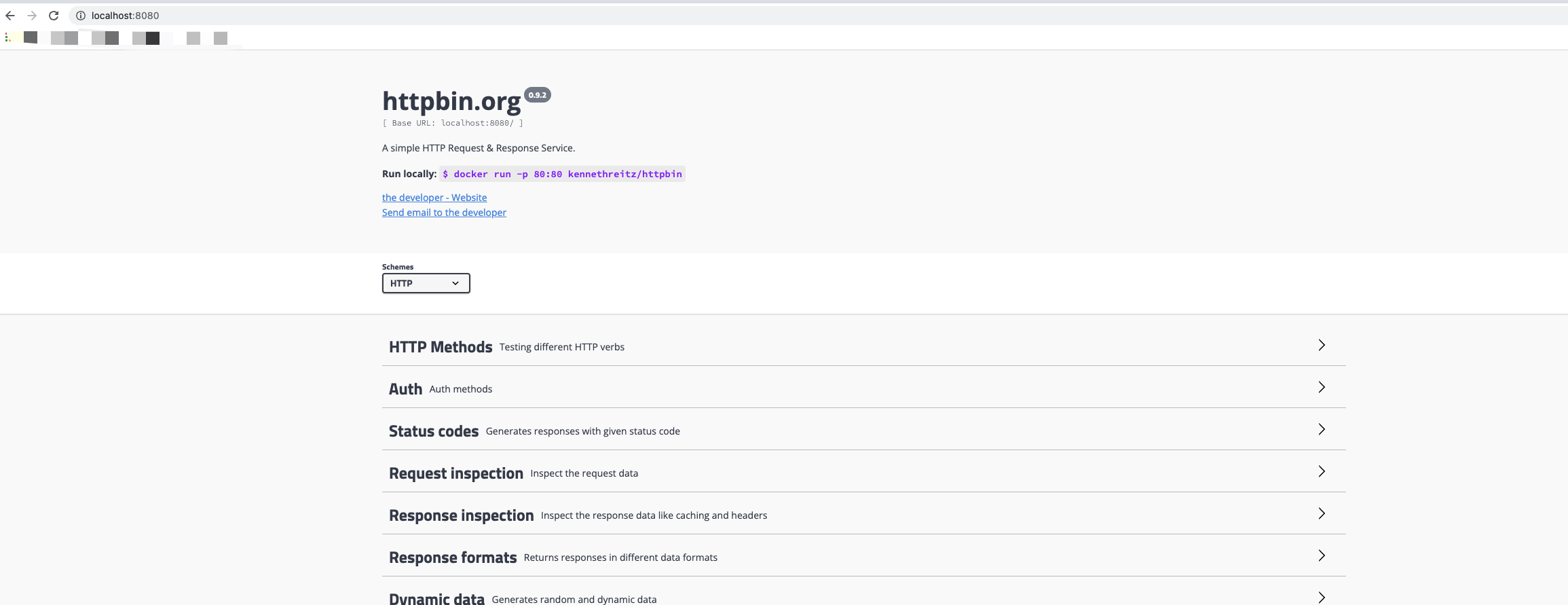Open the apps grid bookmark icon
The image size is (1568, 605).
click(7, 38)
